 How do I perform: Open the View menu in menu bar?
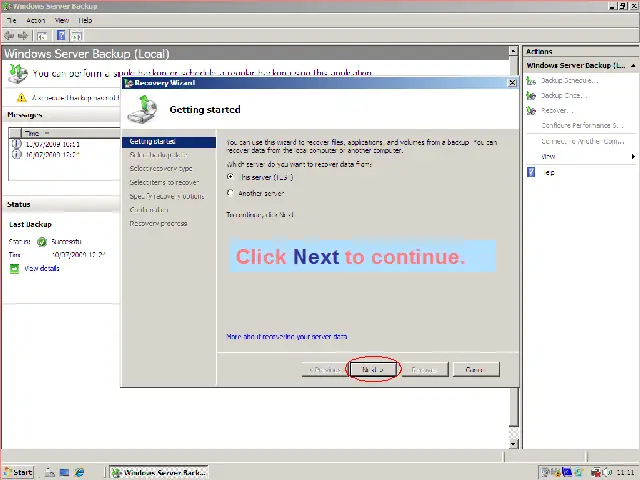[62, 20]
